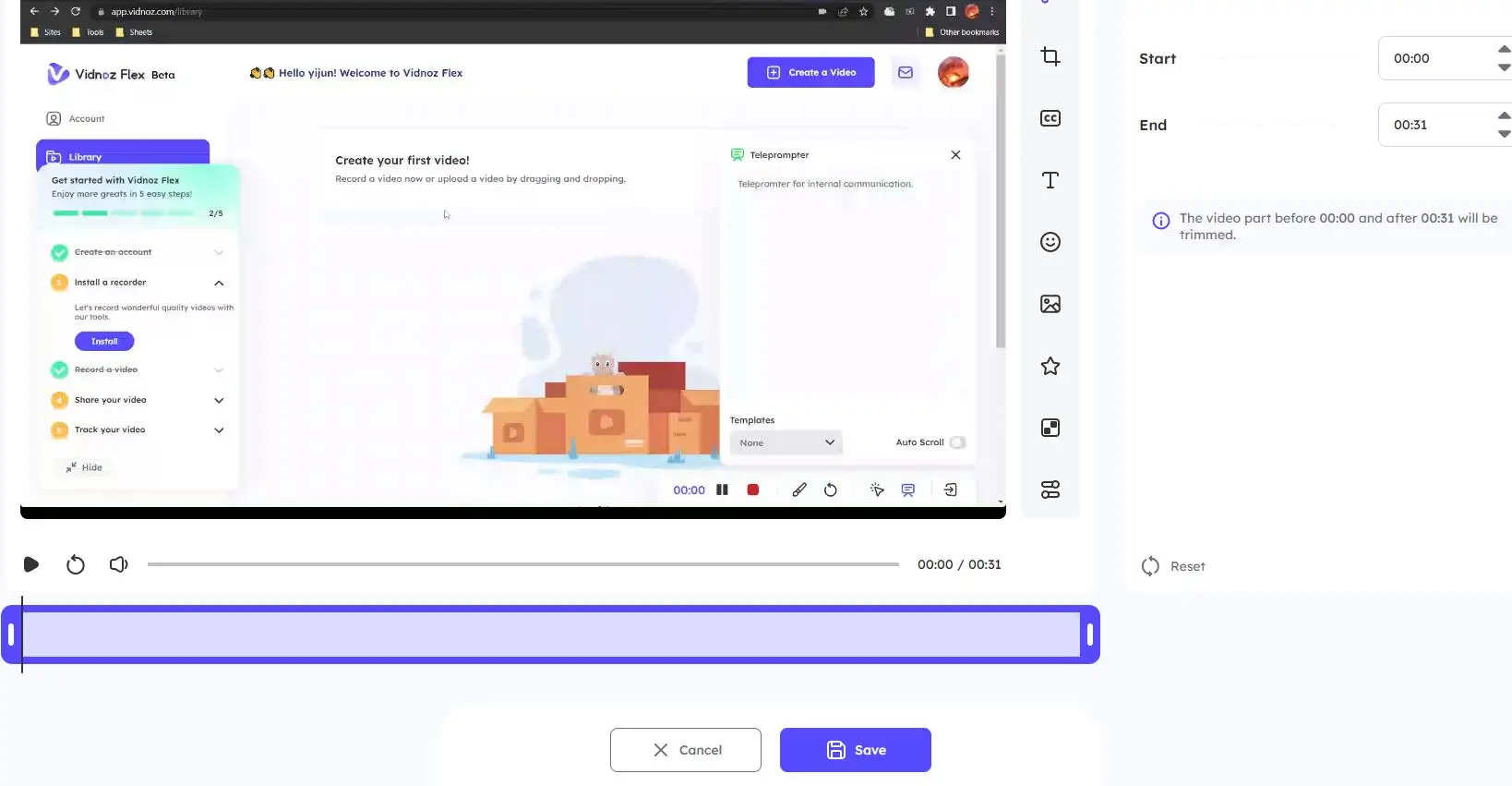1512x786 pixels.
Task: Open the closed captions CC tool
Action: pos(1050,118)
